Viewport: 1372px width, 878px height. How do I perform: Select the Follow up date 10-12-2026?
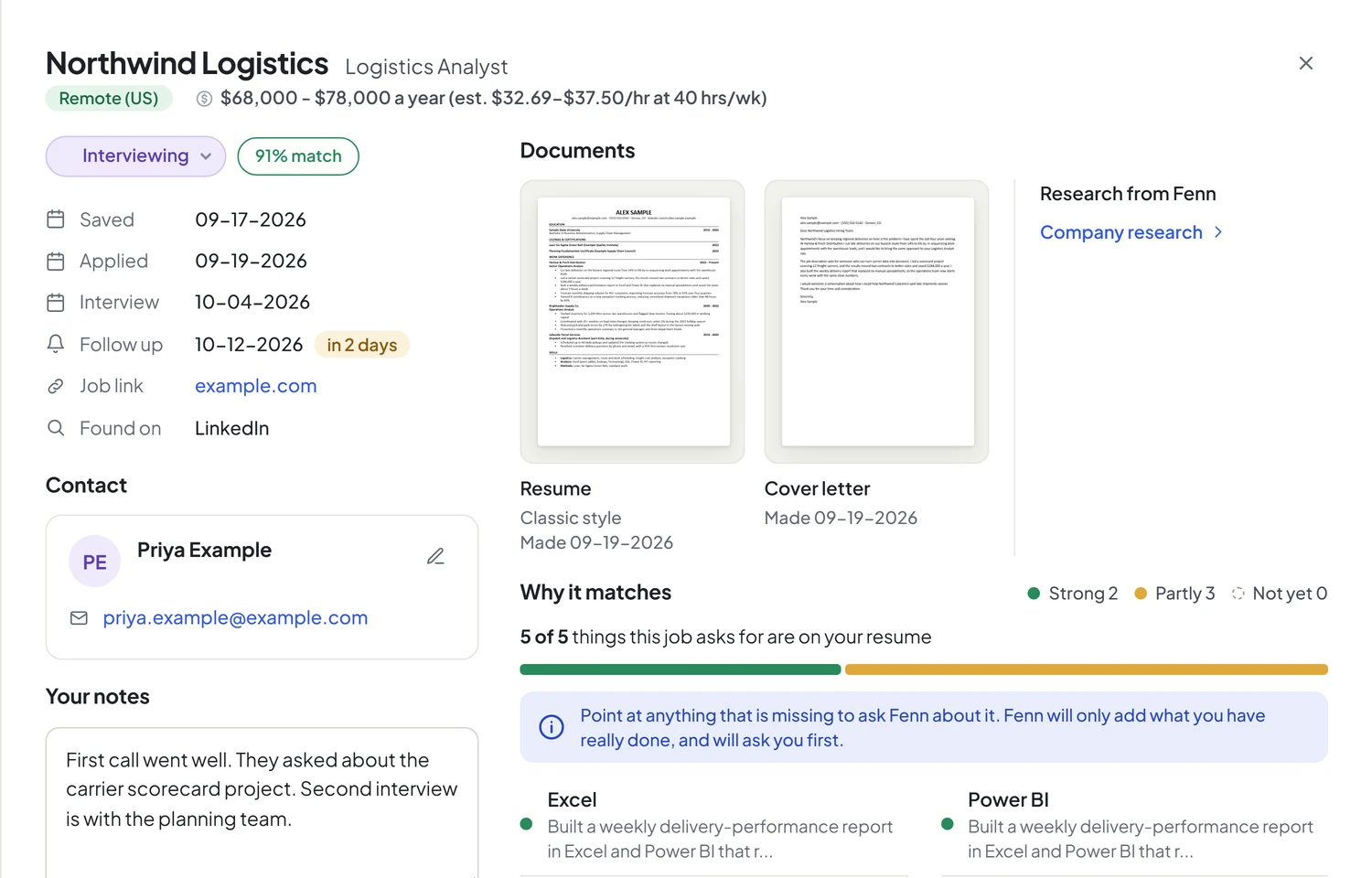coord(249,344)
